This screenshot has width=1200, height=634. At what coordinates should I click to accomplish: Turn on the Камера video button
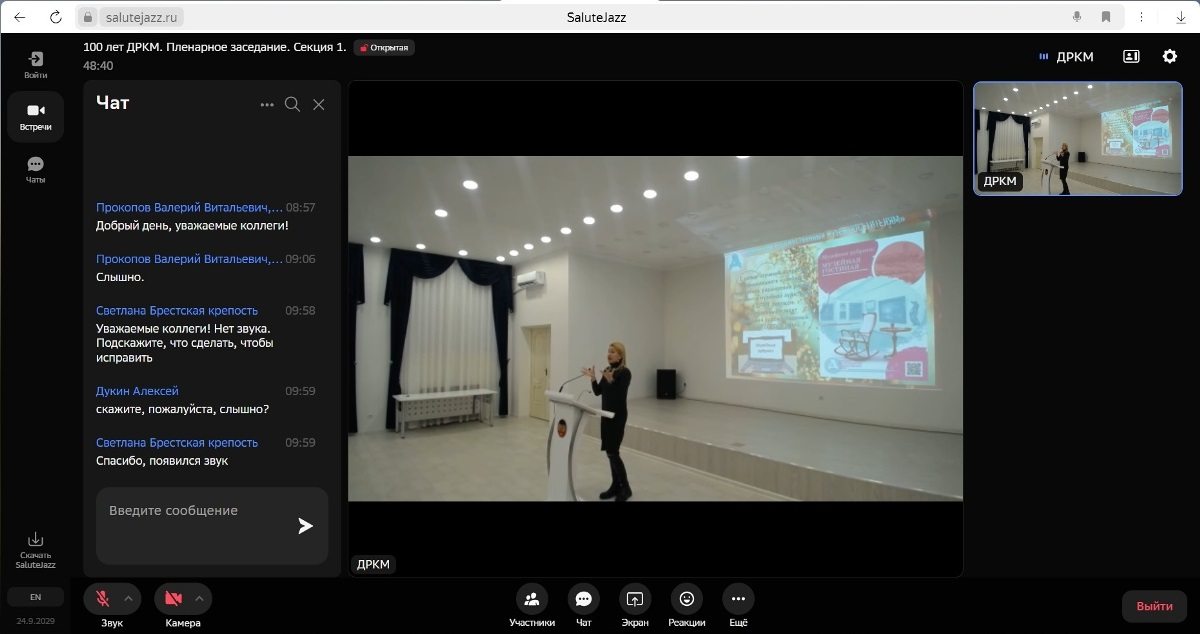pos(173,599)
